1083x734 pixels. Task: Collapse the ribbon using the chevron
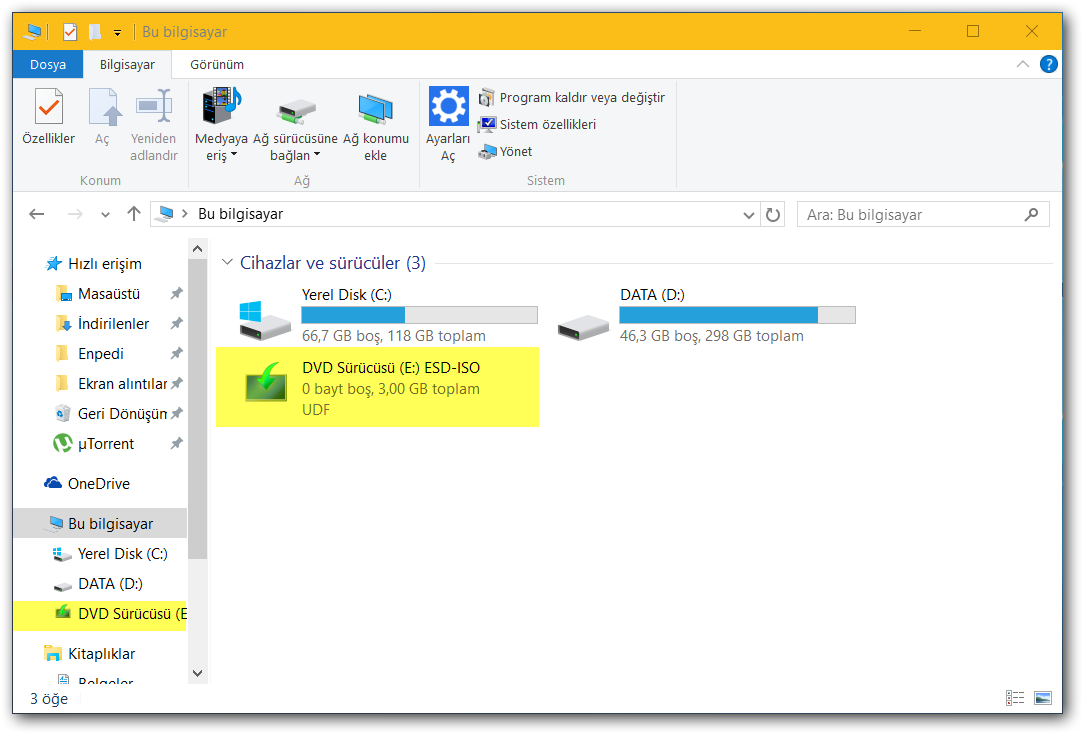(x=1024, y=63)
